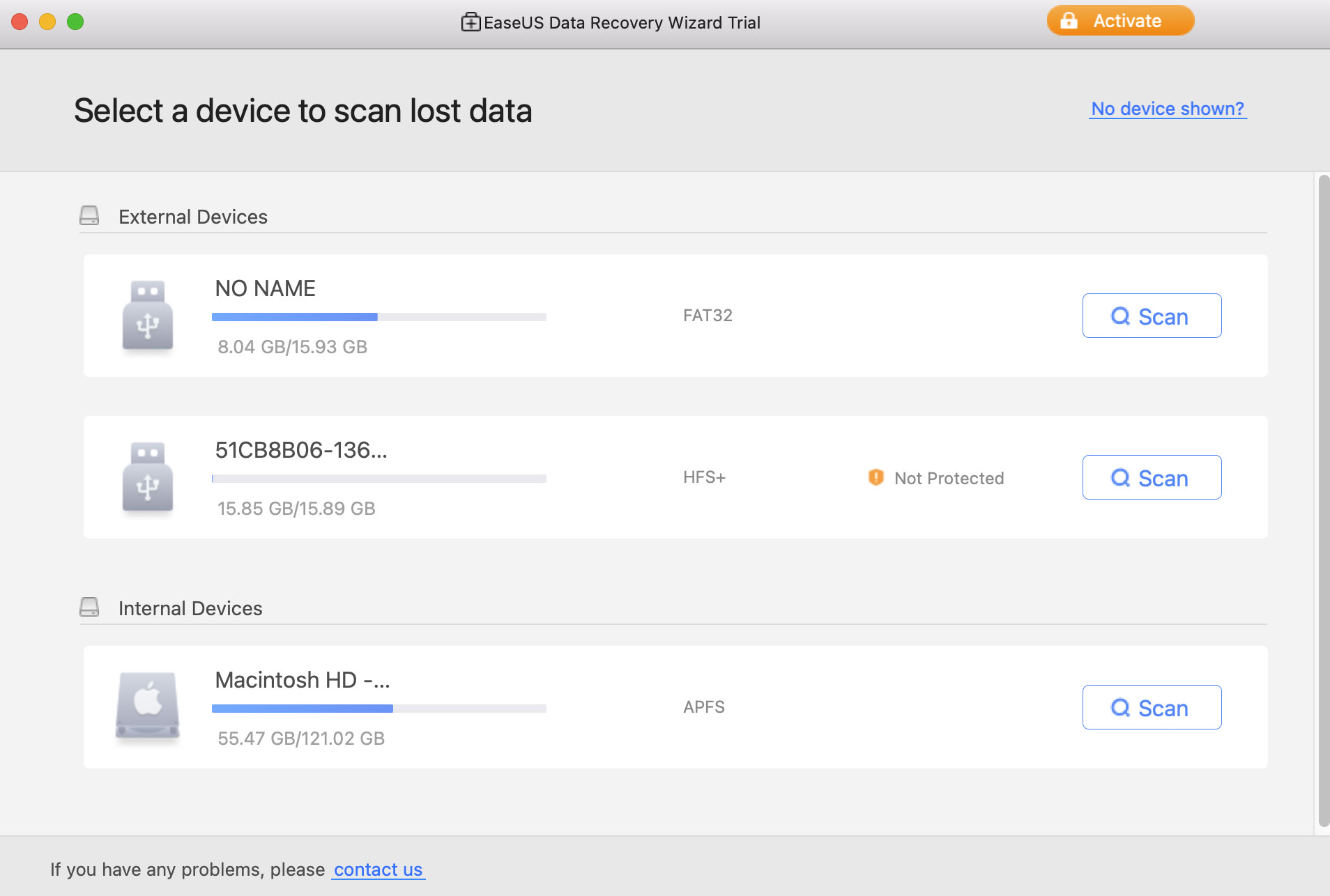Close the window with the red button
This screenshot has width=1330, height=896.
pos(20,22)
